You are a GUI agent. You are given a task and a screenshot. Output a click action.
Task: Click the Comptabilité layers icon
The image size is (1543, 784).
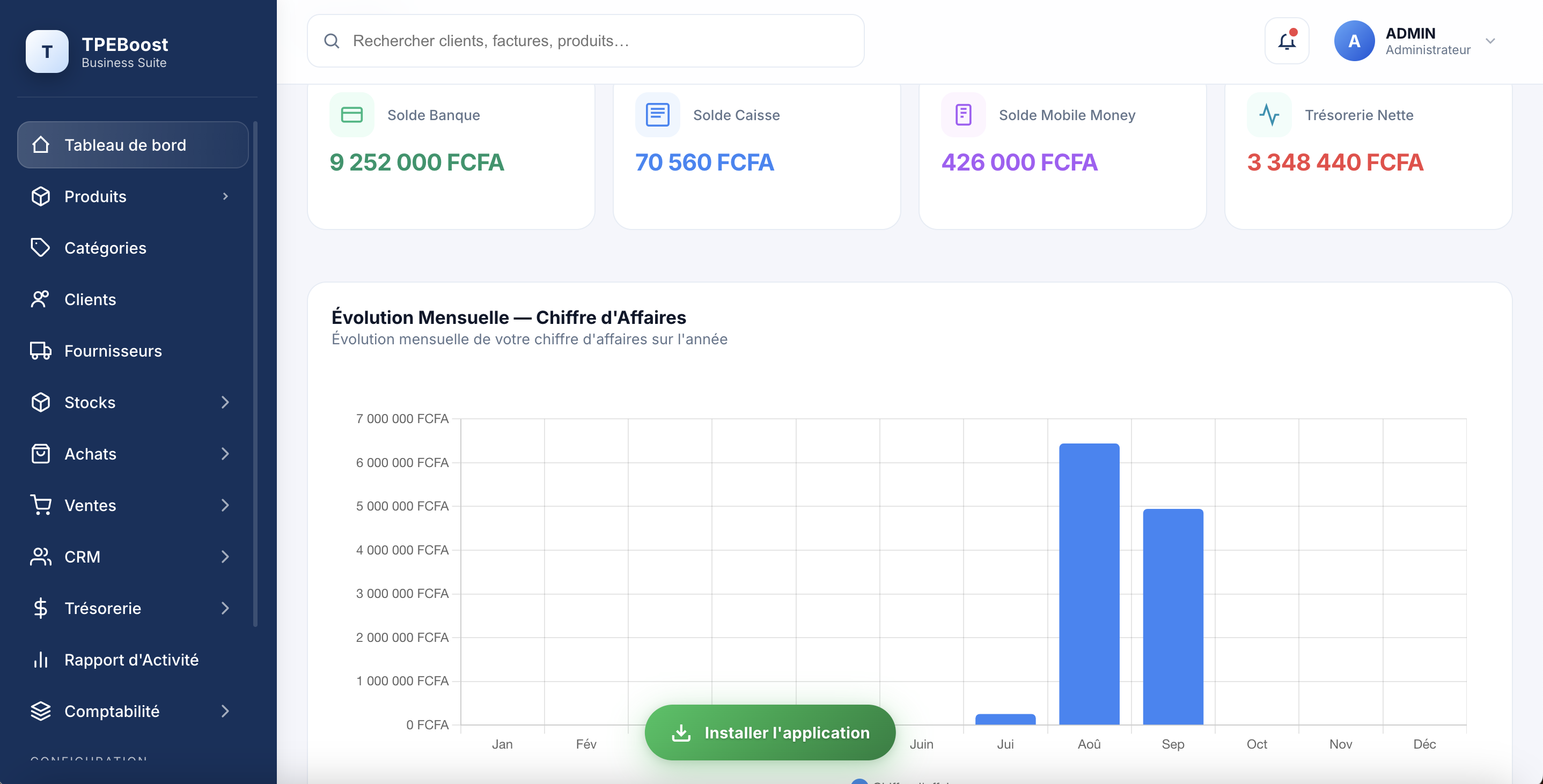[x=40, y=711]
